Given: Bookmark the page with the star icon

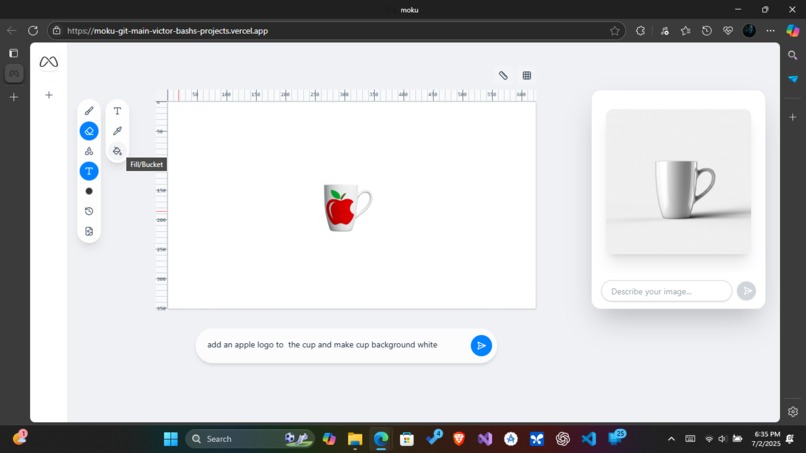Looking at the screenshot, I should (615, 31).
